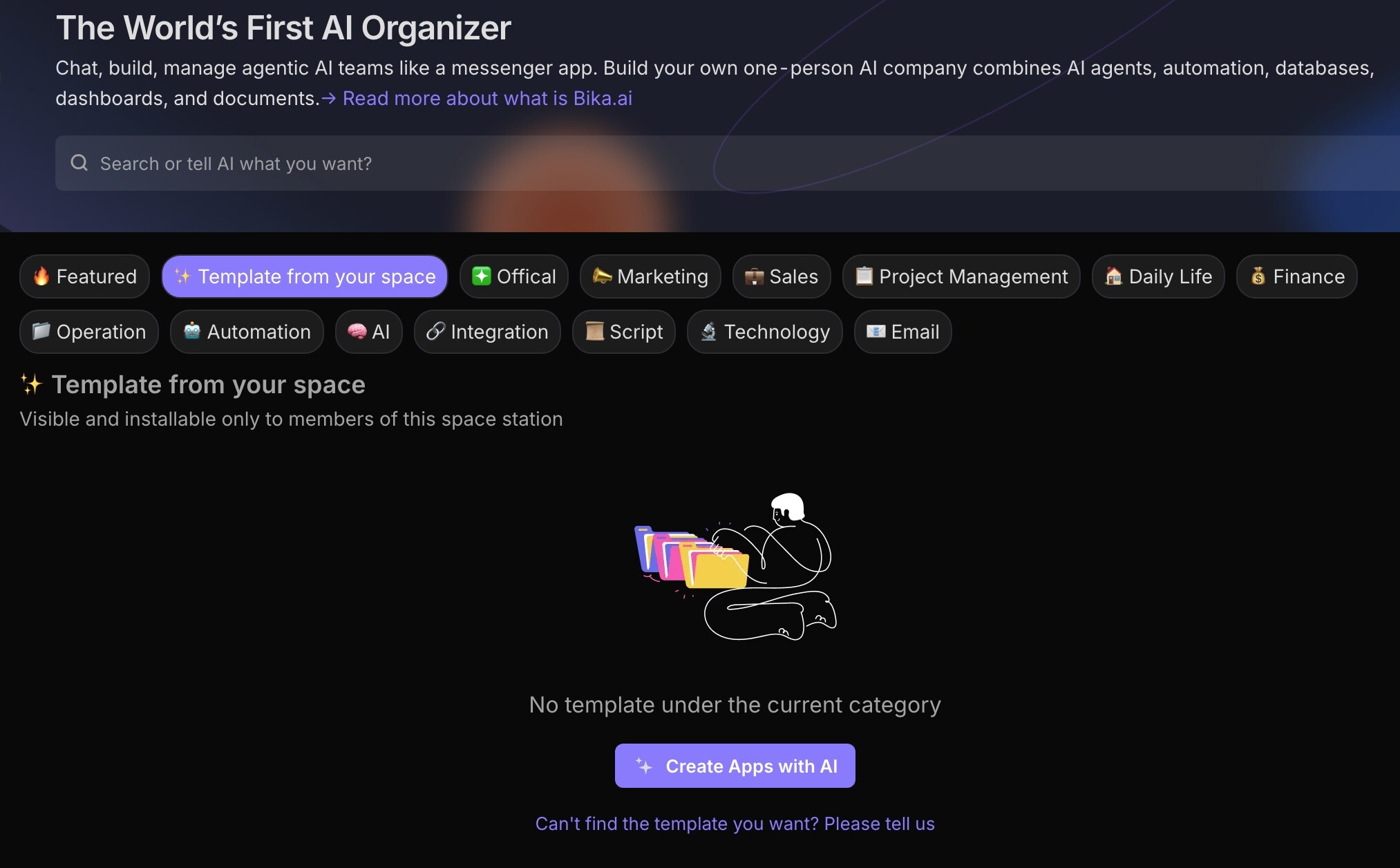
Task: Switch to the Daily Life category
Action: 1158,276
